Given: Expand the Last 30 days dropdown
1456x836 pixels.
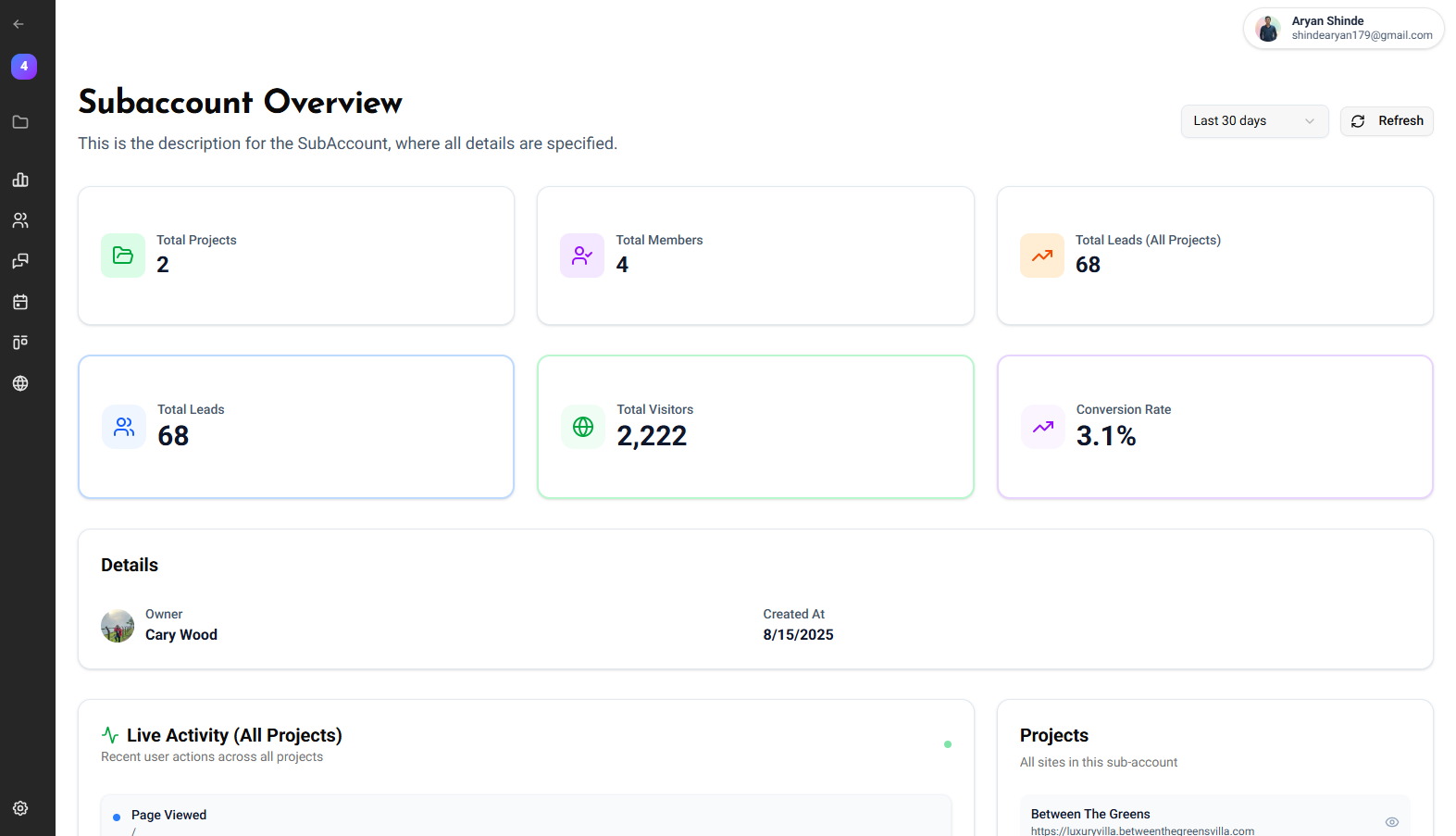Looking at the screenshot, I should (1253, 121).
